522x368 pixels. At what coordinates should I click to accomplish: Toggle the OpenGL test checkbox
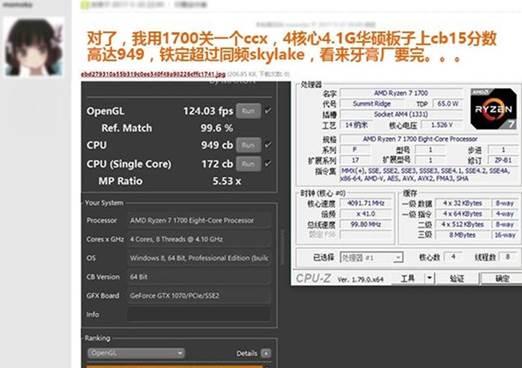click(x=268, y=110)
